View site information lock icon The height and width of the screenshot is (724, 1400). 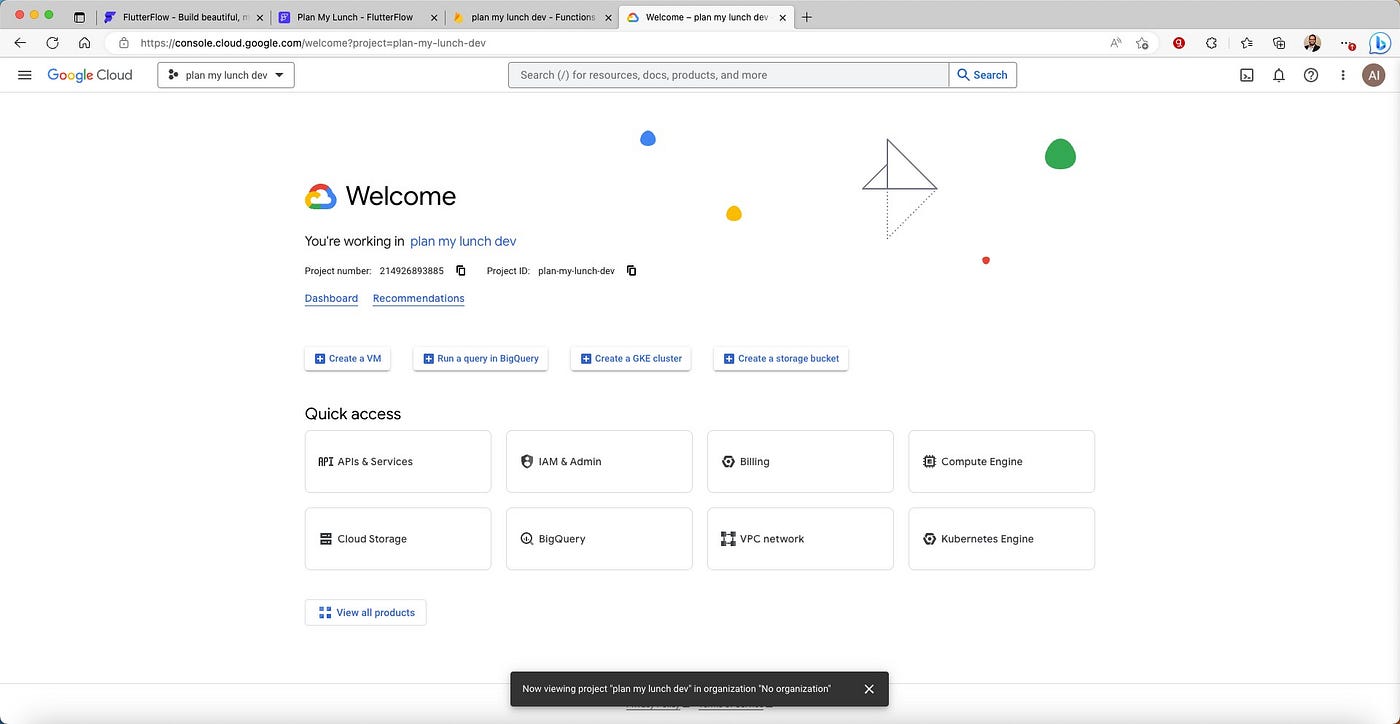pos(124,43)
